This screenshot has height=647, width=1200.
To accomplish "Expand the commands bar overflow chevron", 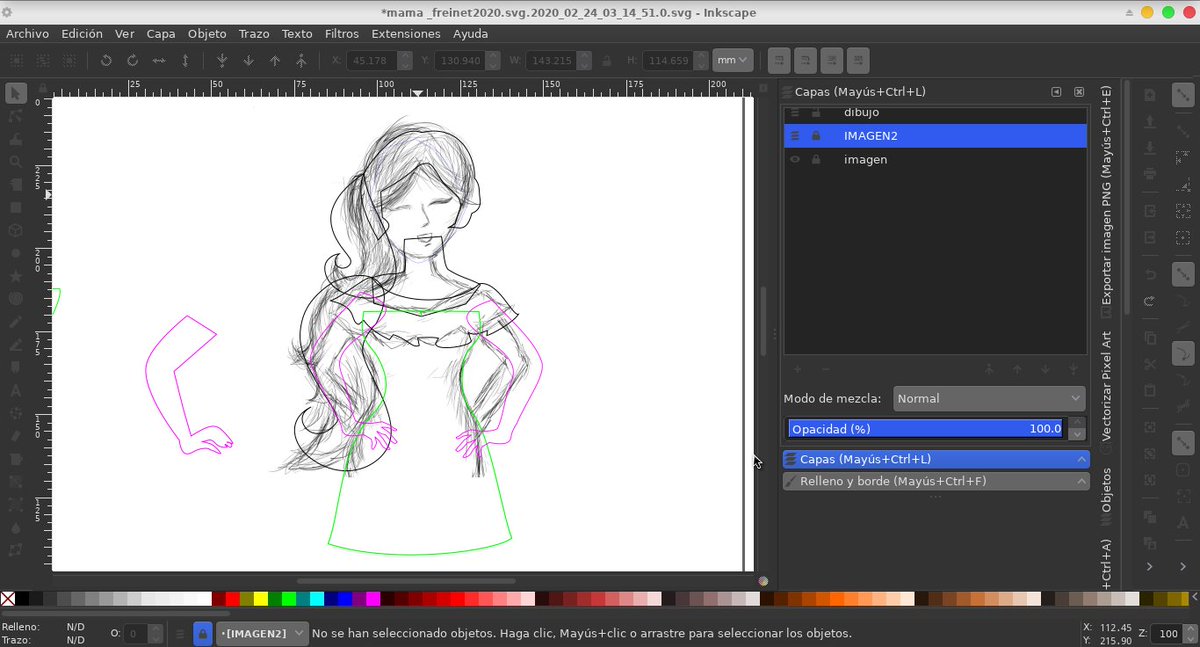I will (1150, 567).
